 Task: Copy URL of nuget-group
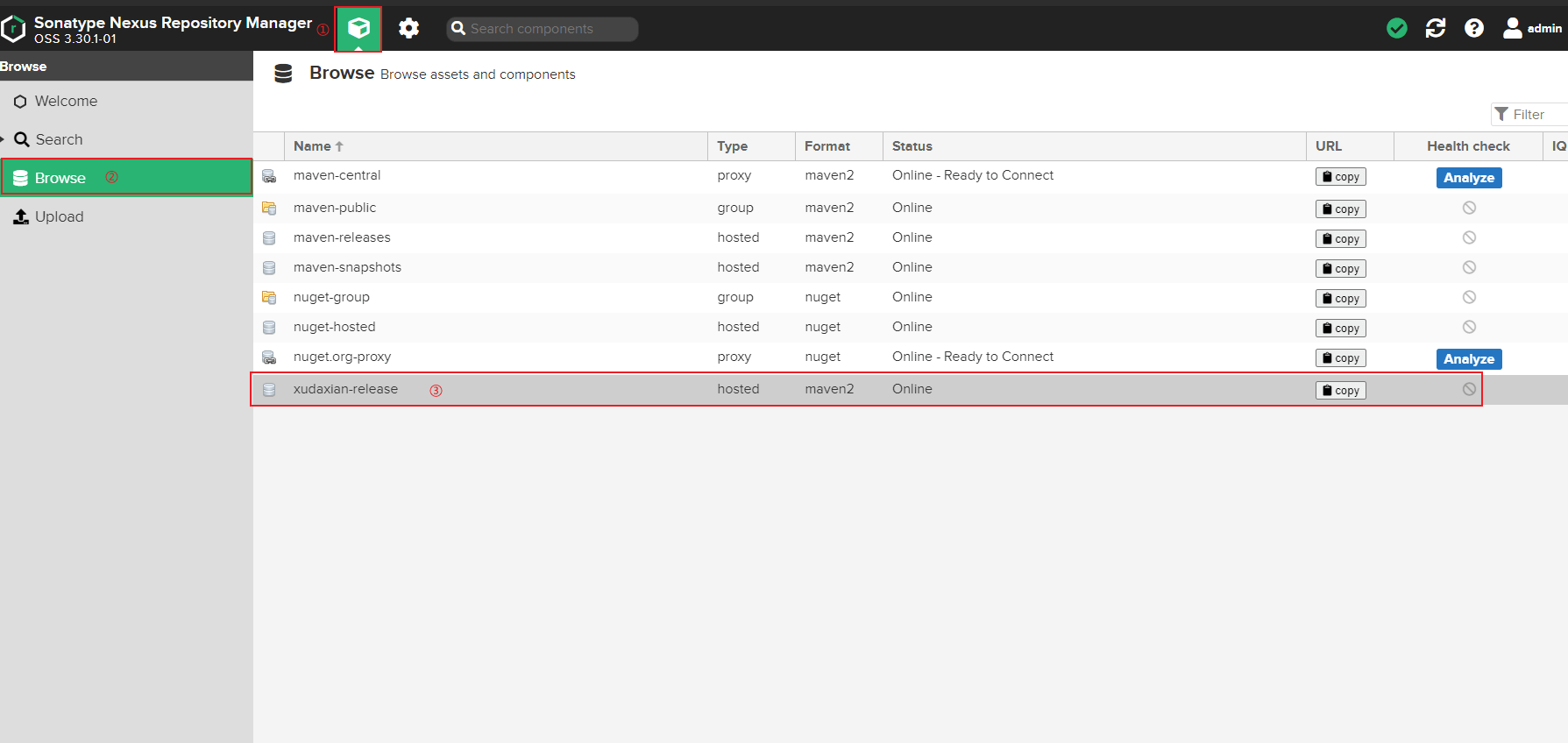pos(1340,299)
